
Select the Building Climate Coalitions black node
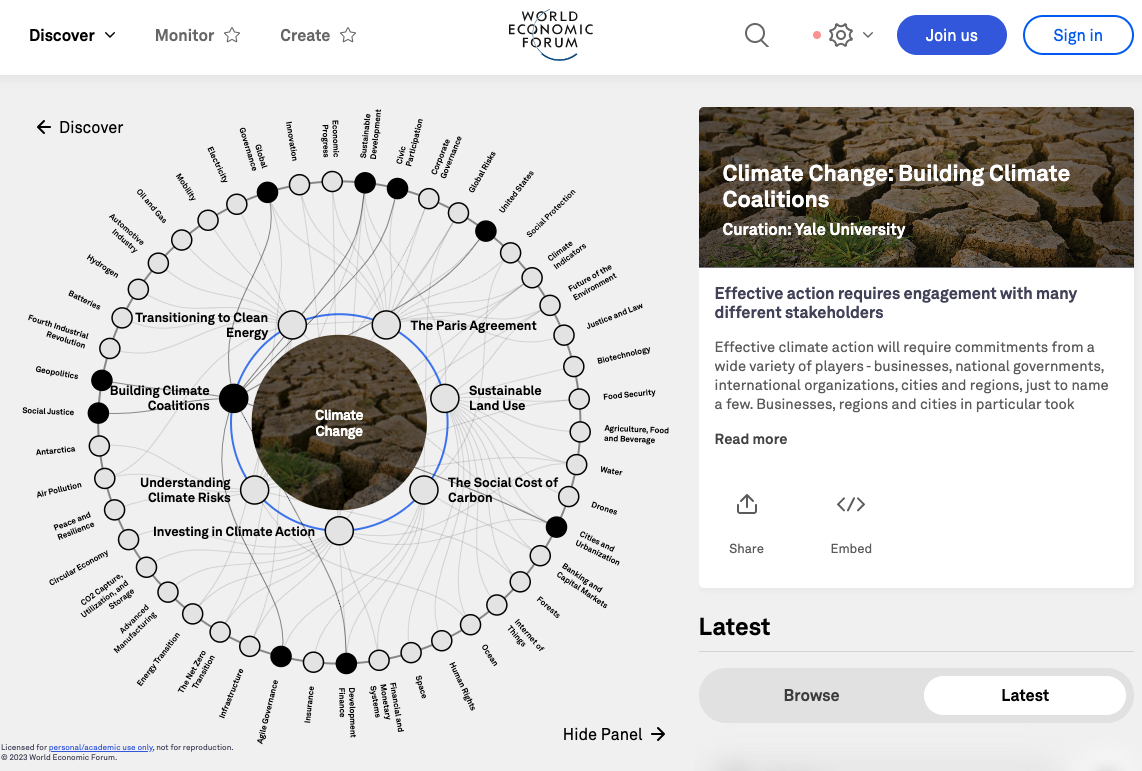234,398
